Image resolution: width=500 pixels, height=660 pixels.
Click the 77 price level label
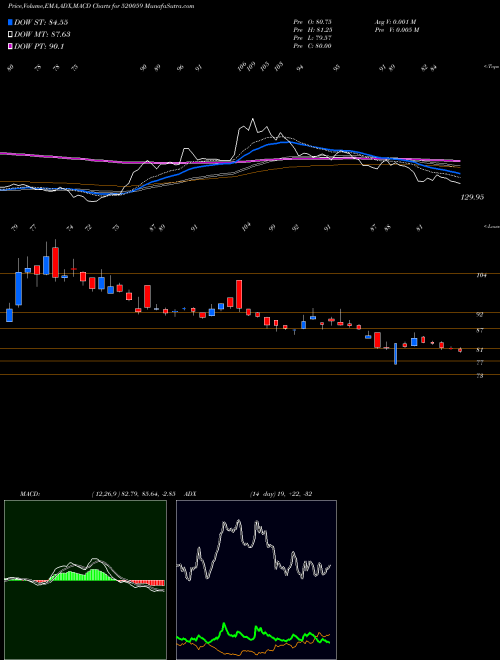pyautogui.click(x=480, y=362)
